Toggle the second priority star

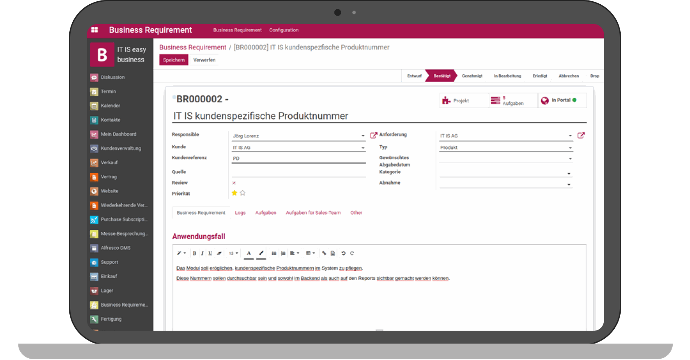point(242,193)
